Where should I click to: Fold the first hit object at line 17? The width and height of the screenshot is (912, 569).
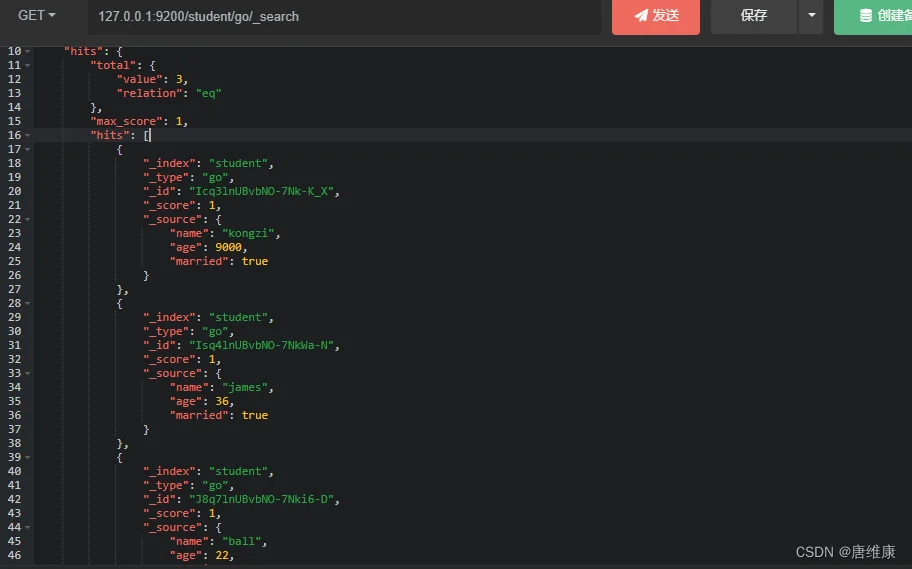click(28, 149)
